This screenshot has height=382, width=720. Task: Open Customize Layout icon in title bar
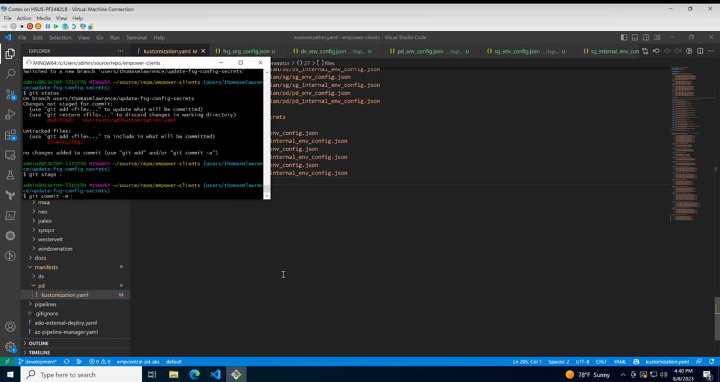click(x=657, y=37)
